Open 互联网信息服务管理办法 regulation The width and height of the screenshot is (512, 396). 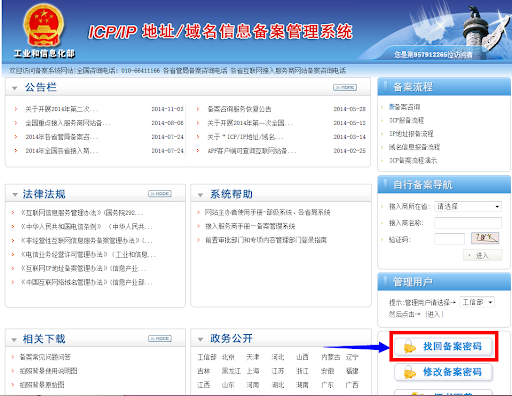[82, 213]
